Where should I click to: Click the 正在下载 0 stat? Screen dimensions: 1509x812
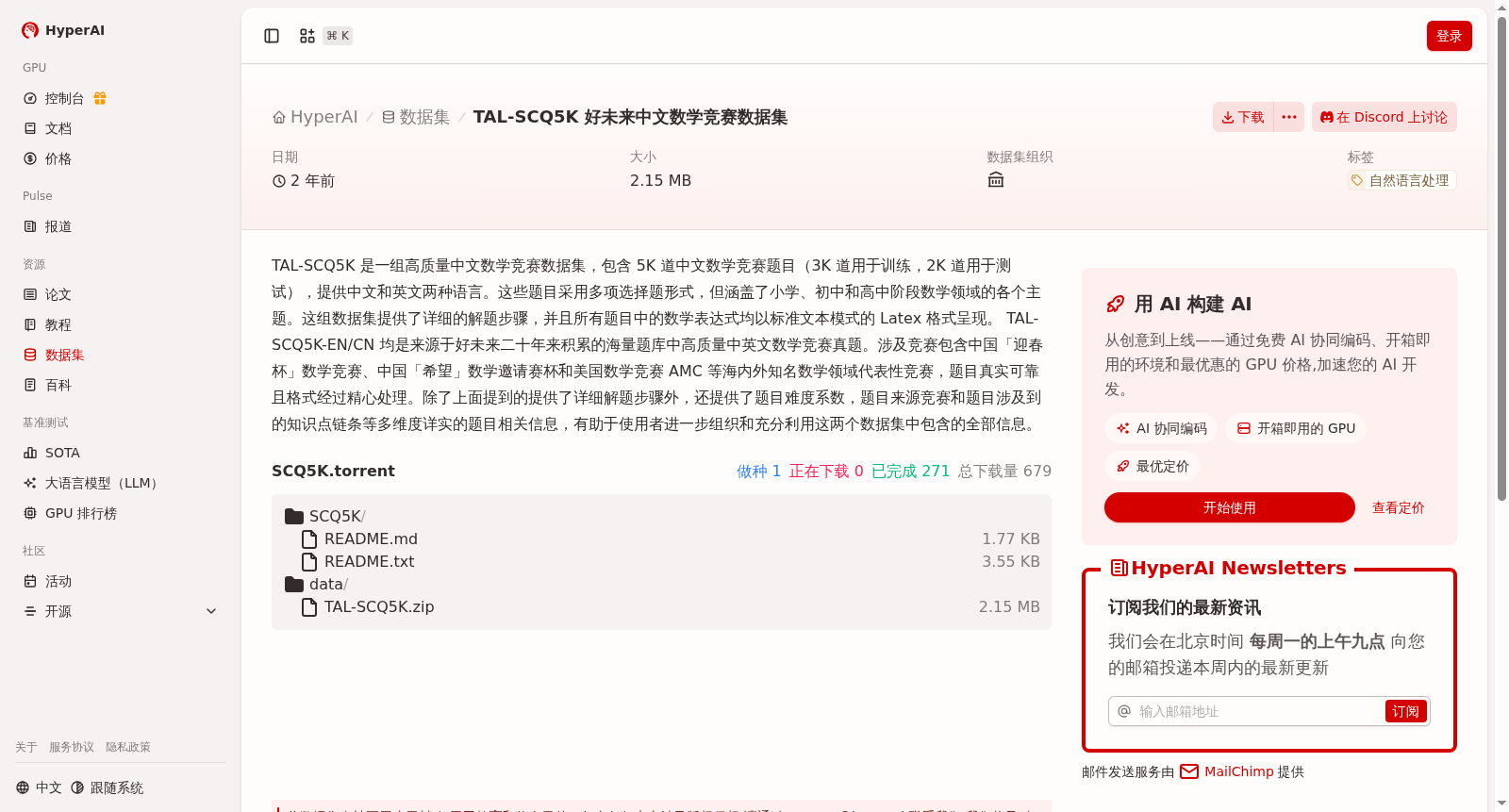pyautogui.click(x=826, y=471)
